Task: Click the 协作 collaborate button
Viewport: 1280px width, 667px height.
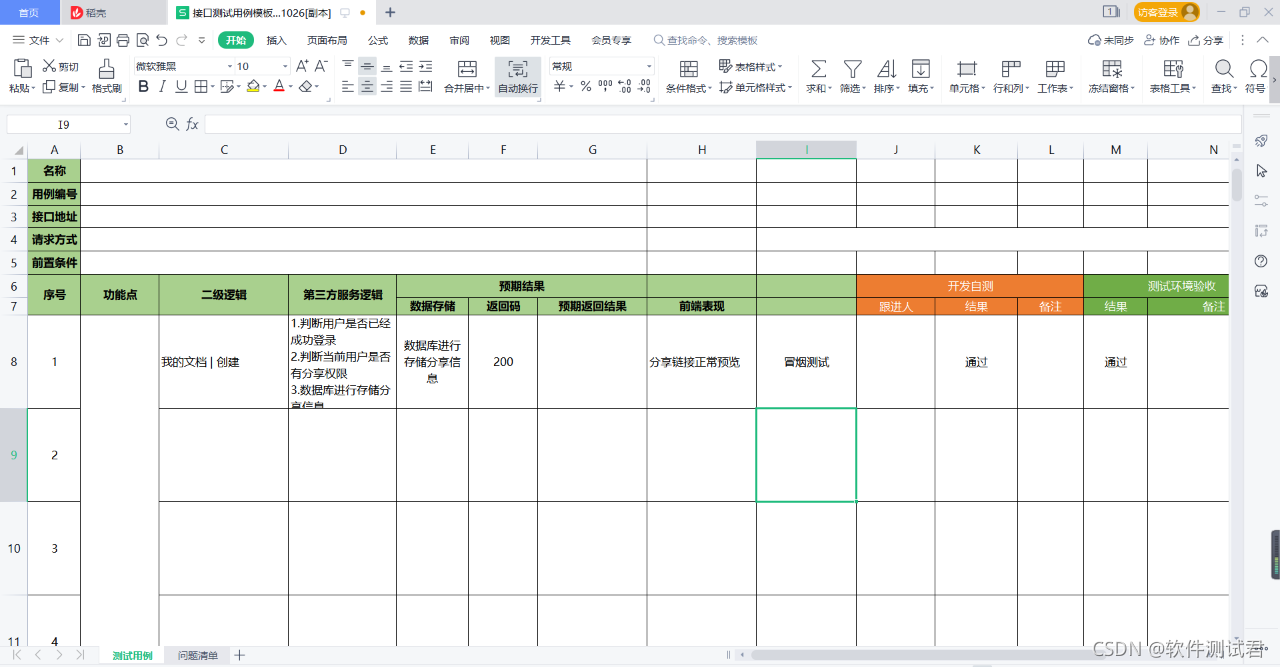Action: coord(1161,40)
